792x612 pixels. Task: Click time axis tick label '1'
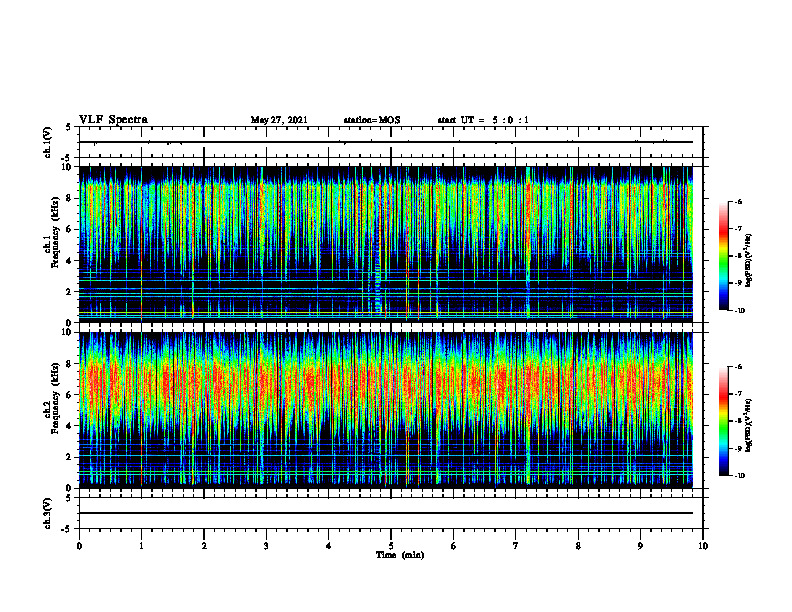tap(141, 546)
